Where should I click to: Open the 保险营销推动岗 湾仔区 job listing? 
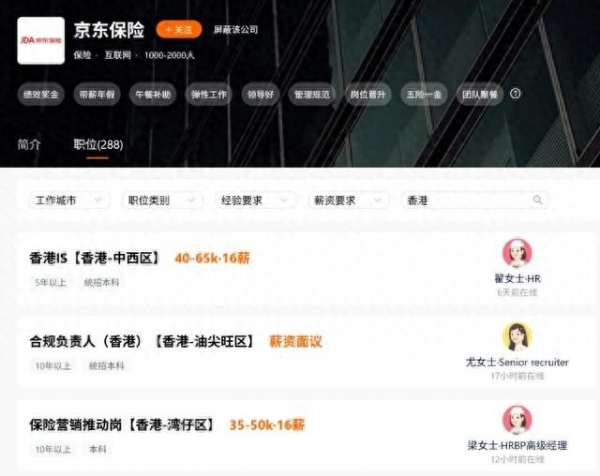pos(122,425)
